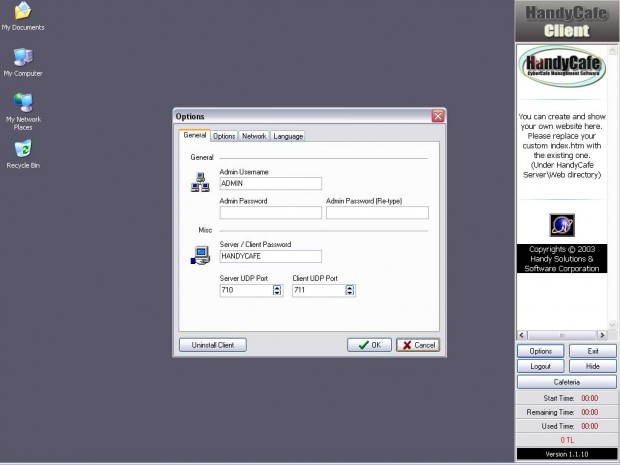The height and width of the screenshot is (465, 620).
Task: Click the Hide button
Action: pos(592,366)
